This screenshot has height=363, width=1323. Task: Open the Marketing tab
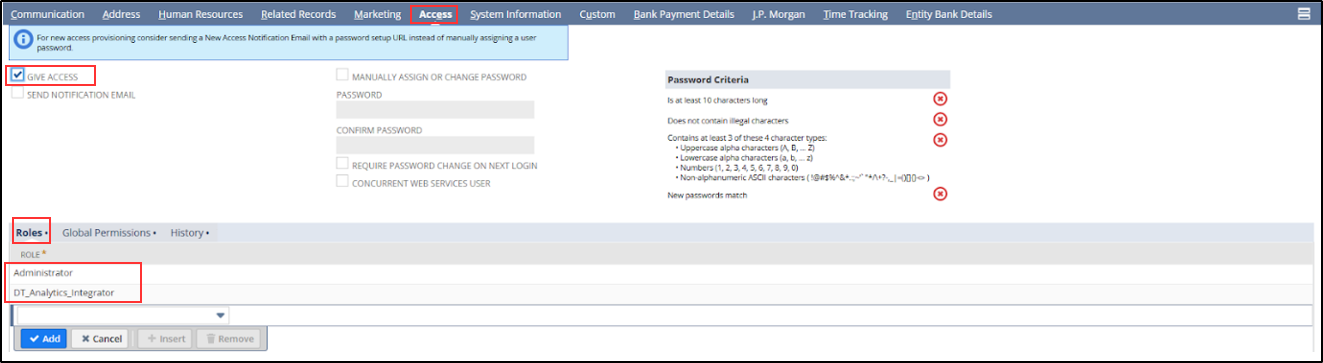377,14
